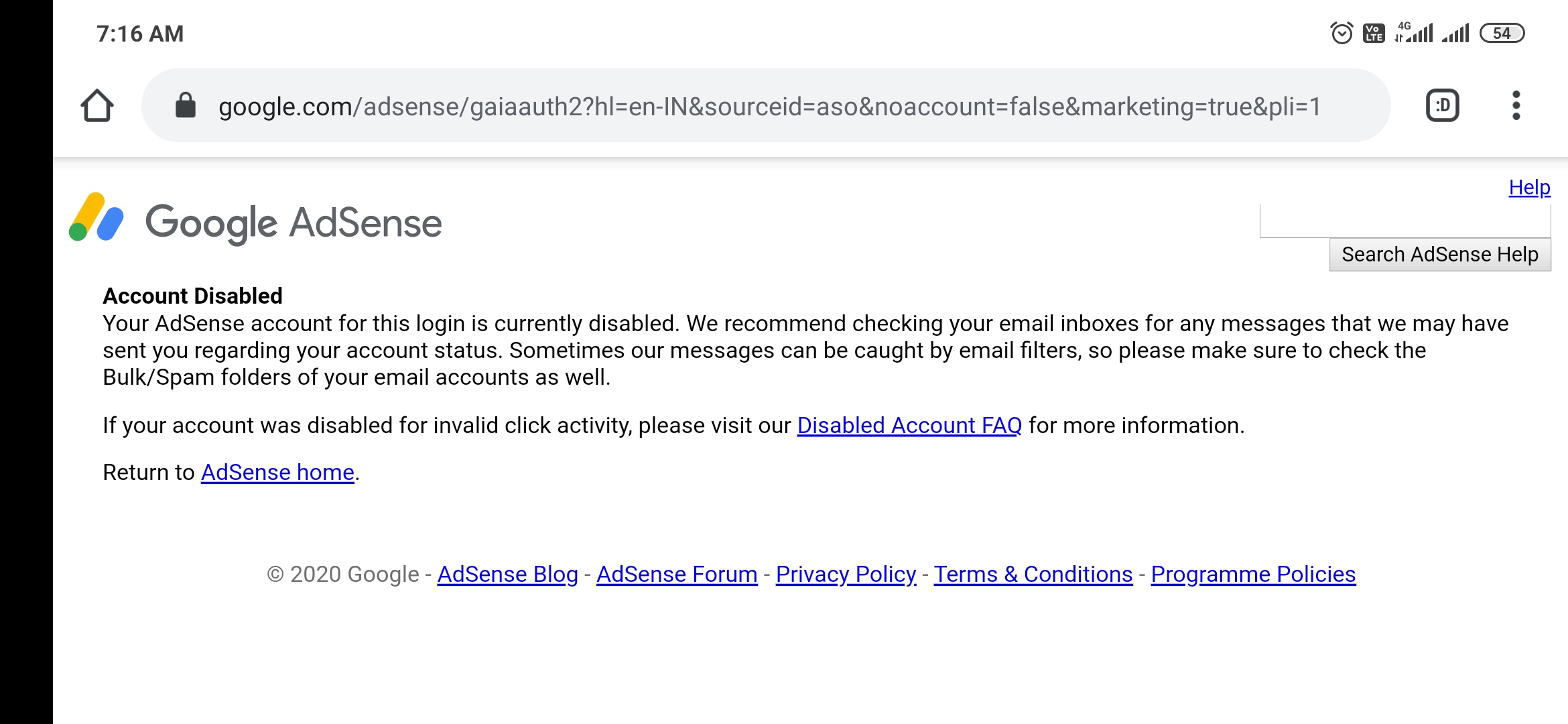
Task: Click the home/house browser icon
Action: (x=97, y=106)
